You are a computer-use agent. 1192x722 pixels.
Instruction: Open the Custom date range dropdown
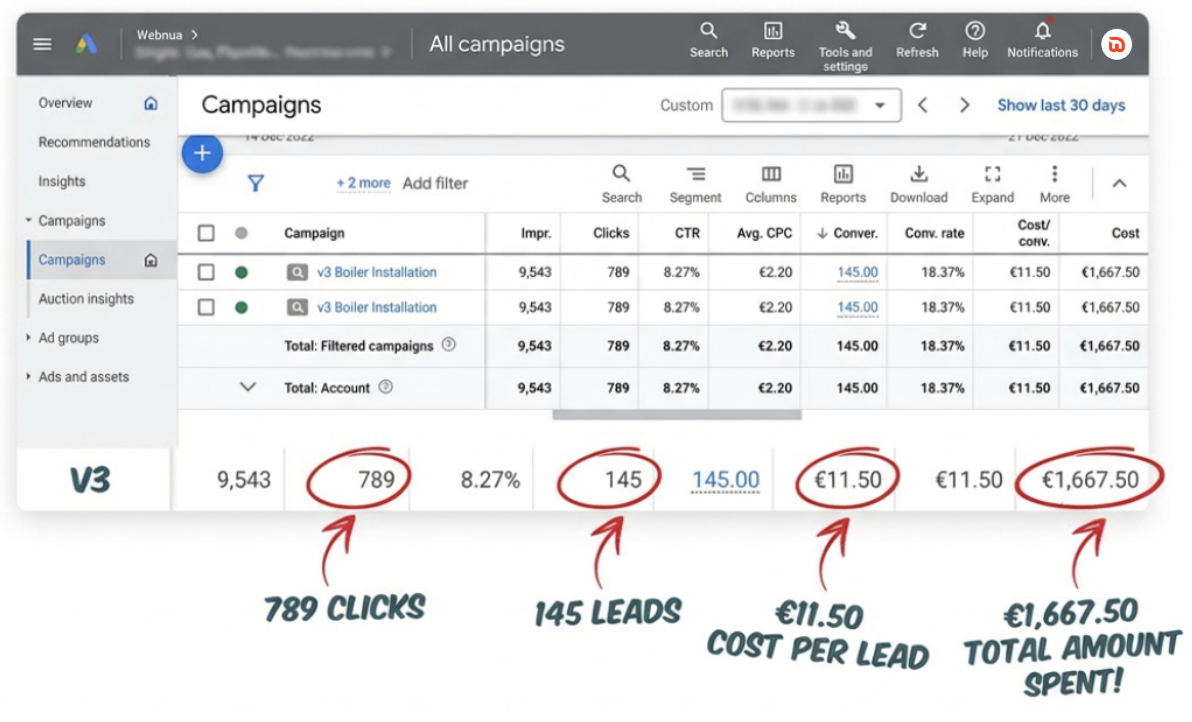coord(811,105)
